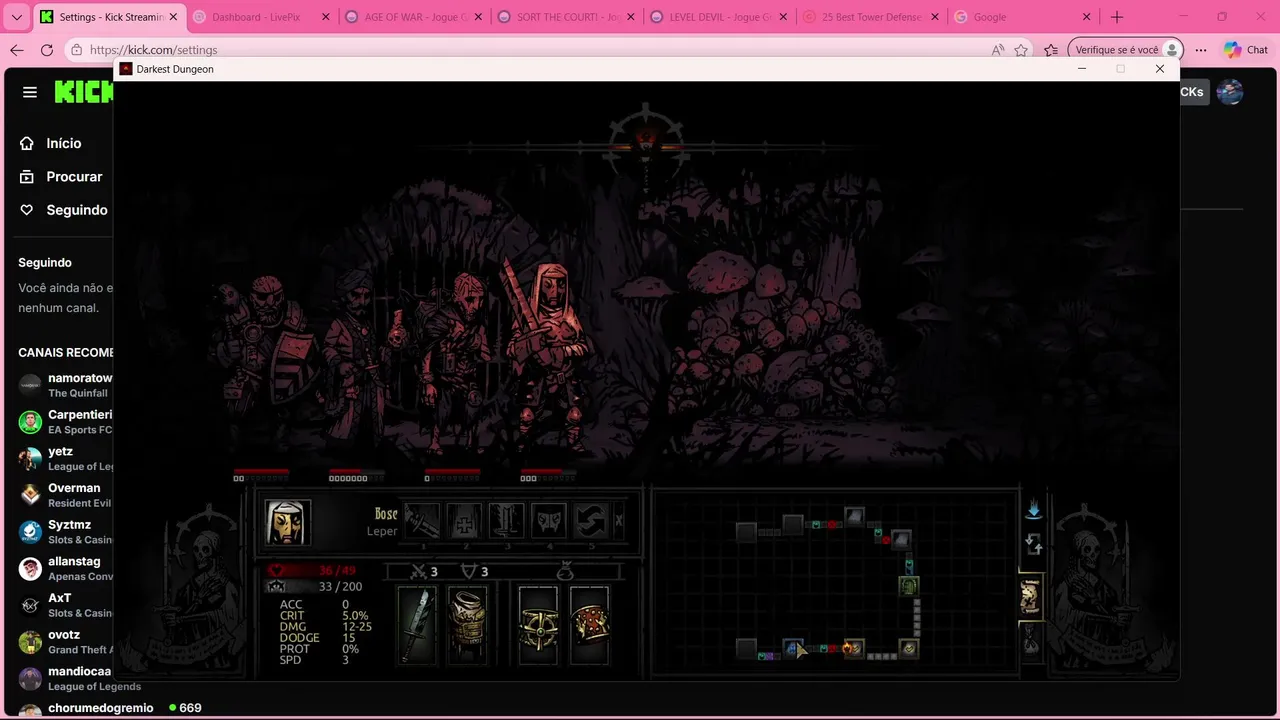Click the browser back arrow
The image size is (1280, 720).
(x=17, y=50)
